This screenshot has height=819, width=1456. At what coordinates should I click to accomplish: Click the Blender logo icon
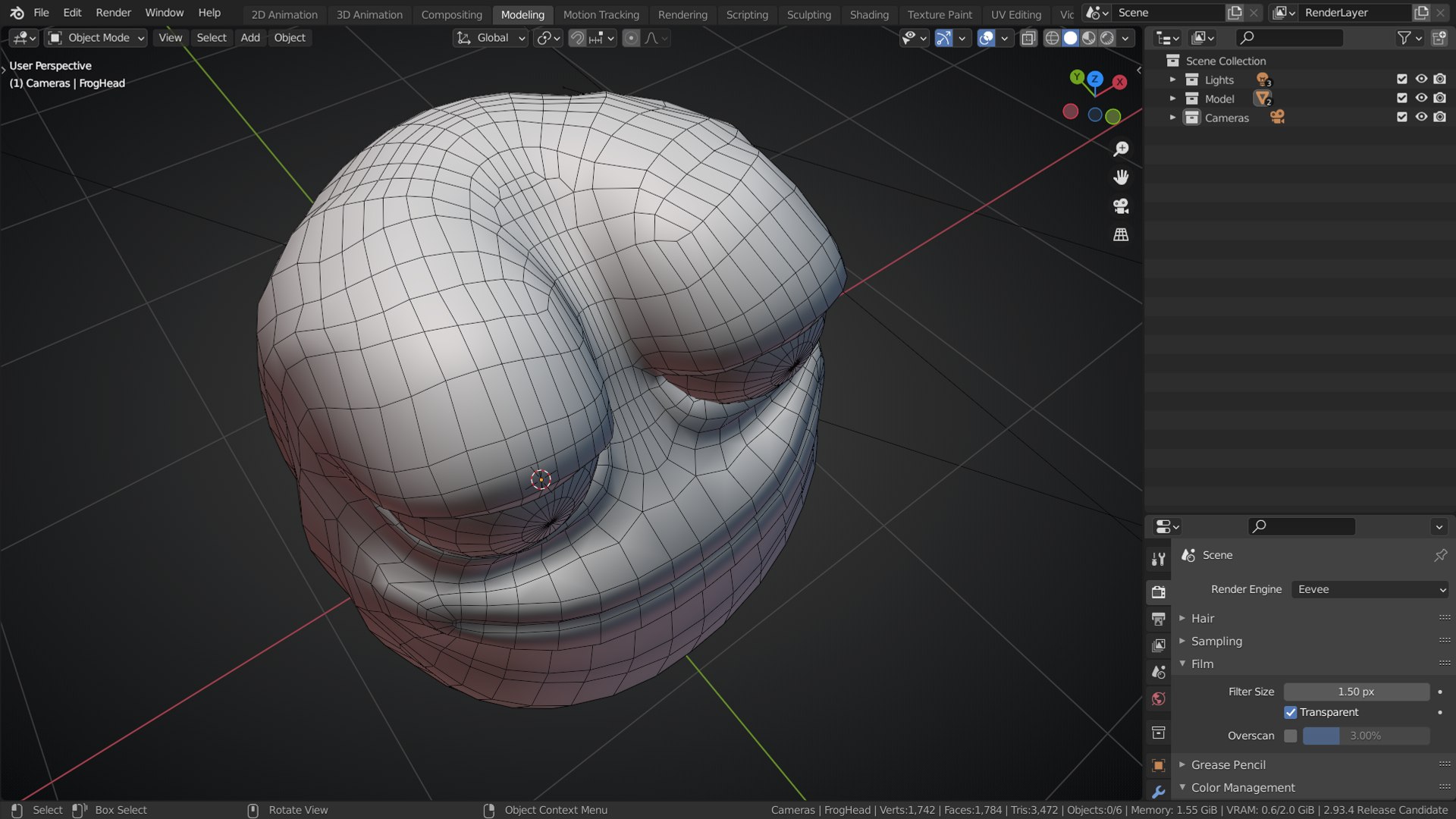click(17, 13)
